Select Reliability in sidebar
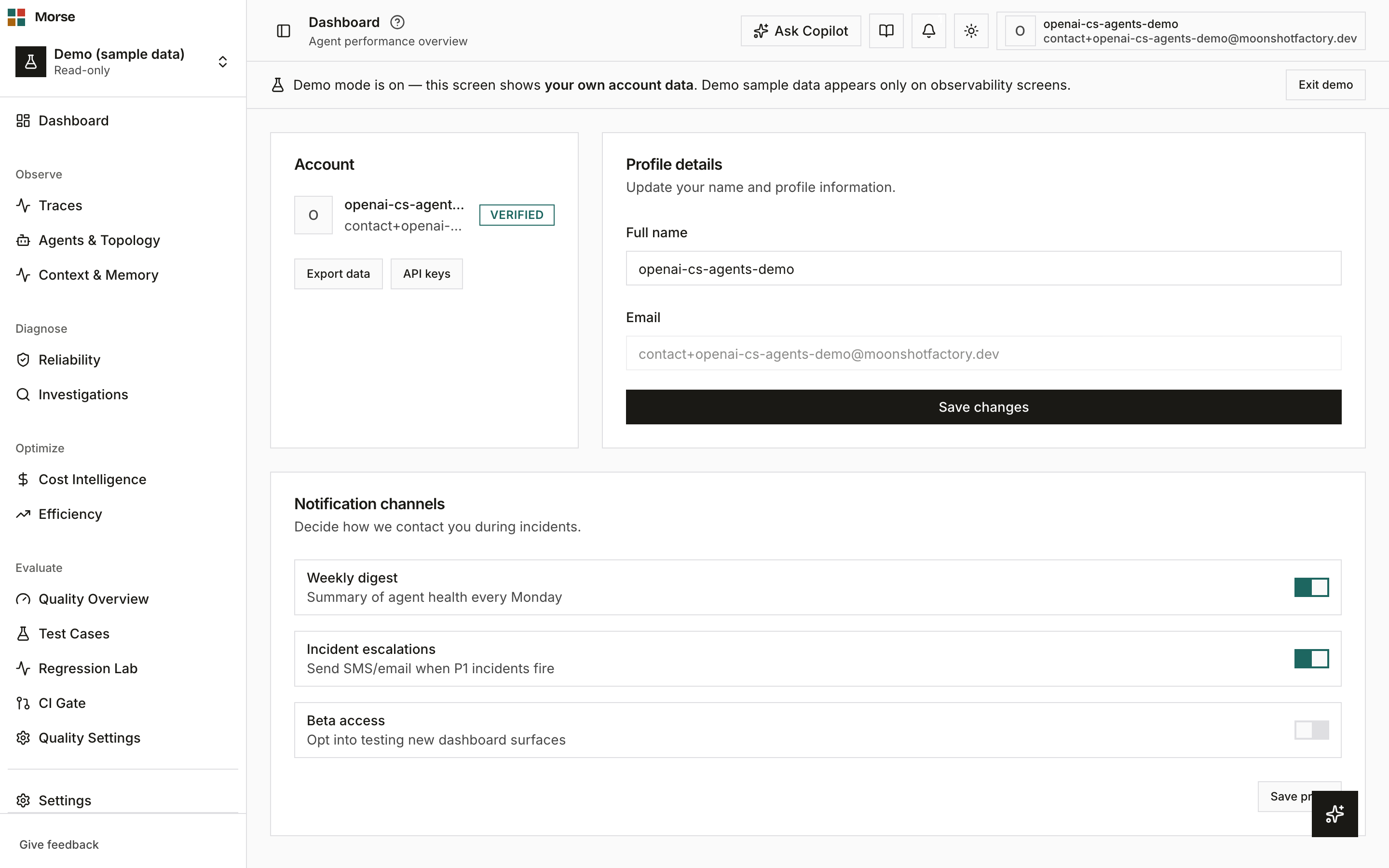 (123, 360)
